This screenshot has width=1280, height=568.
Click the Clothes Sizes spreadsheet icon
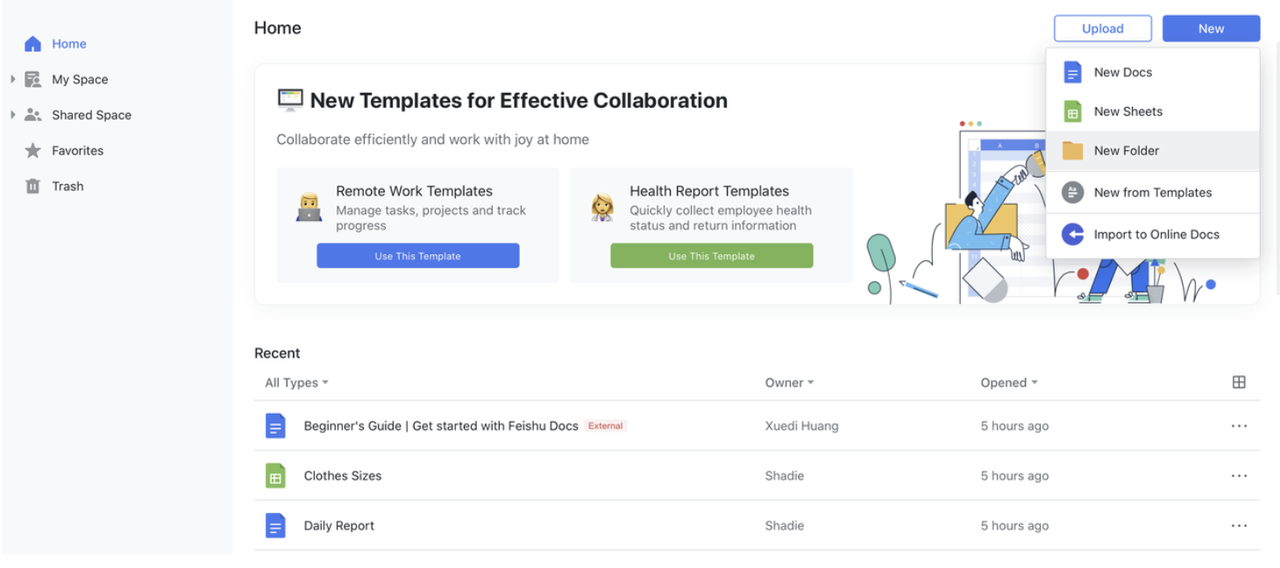pyautogui.click(x=275, y=476)
